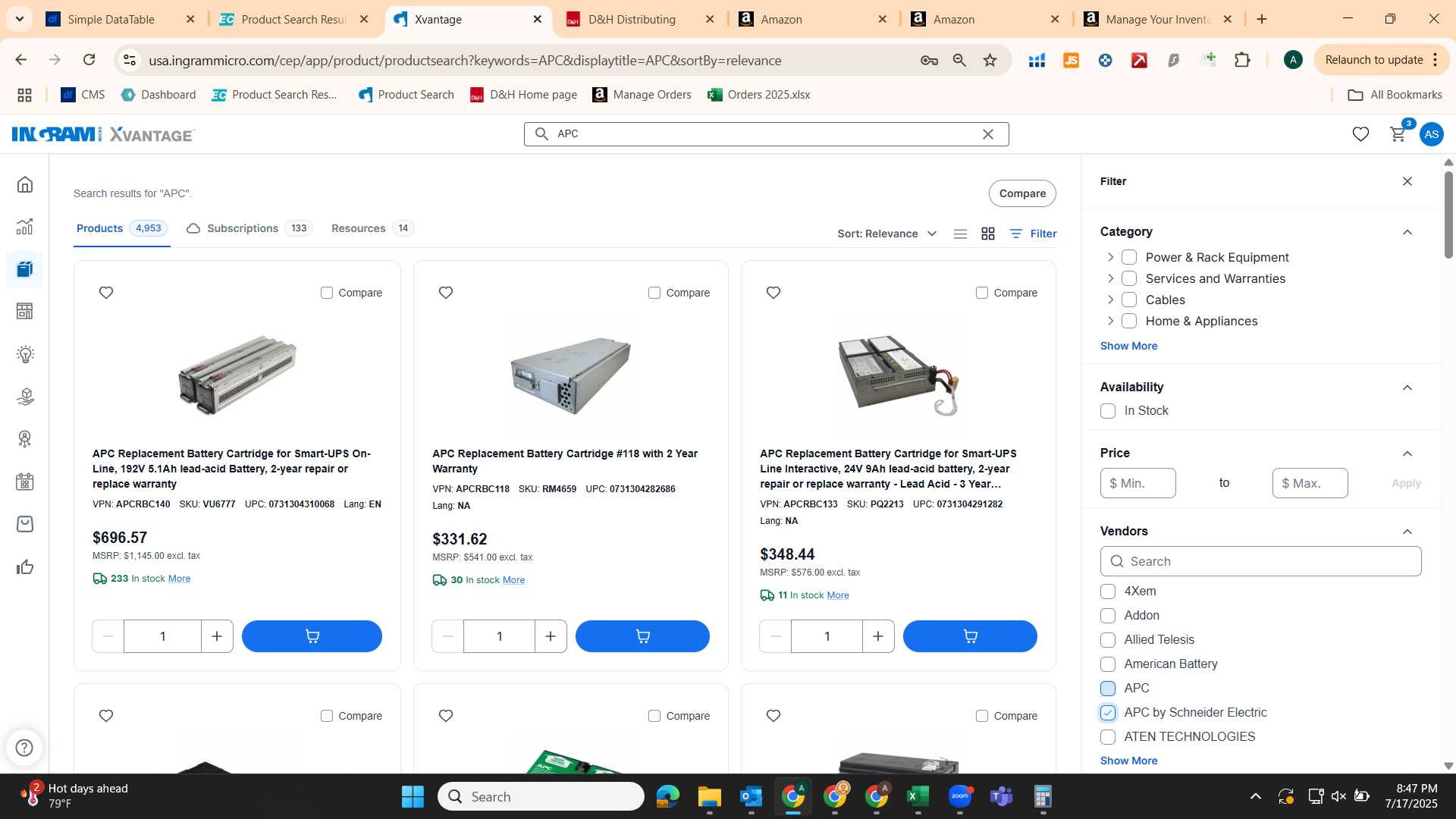Click the lightbulb insights icon in sidebar

(25, 354)
